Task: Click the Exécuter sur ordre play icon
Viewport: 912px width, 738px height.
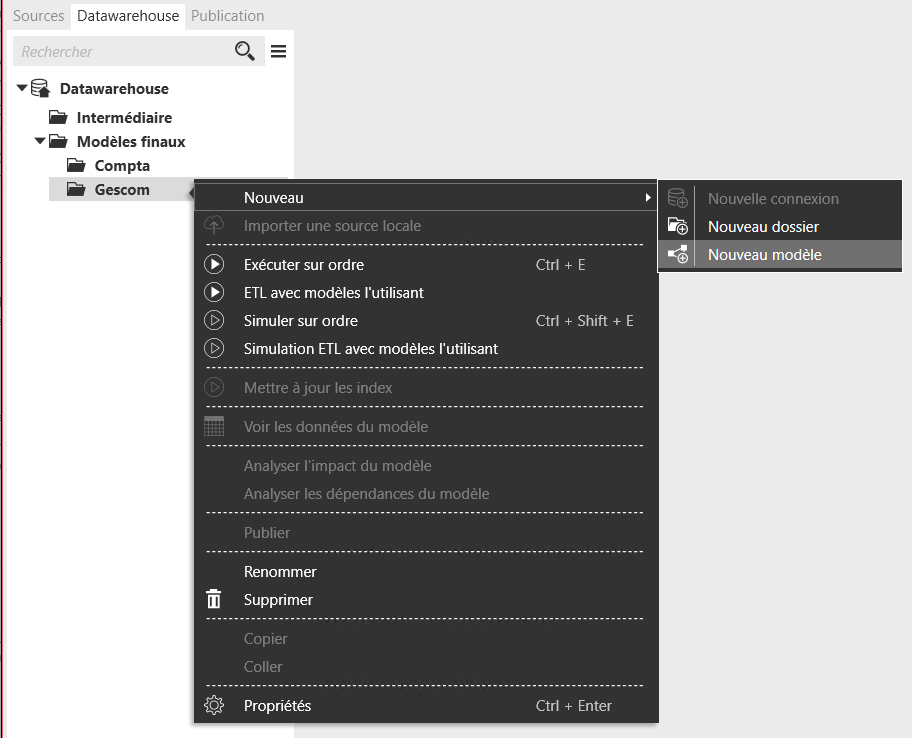Action: point(214,265)
